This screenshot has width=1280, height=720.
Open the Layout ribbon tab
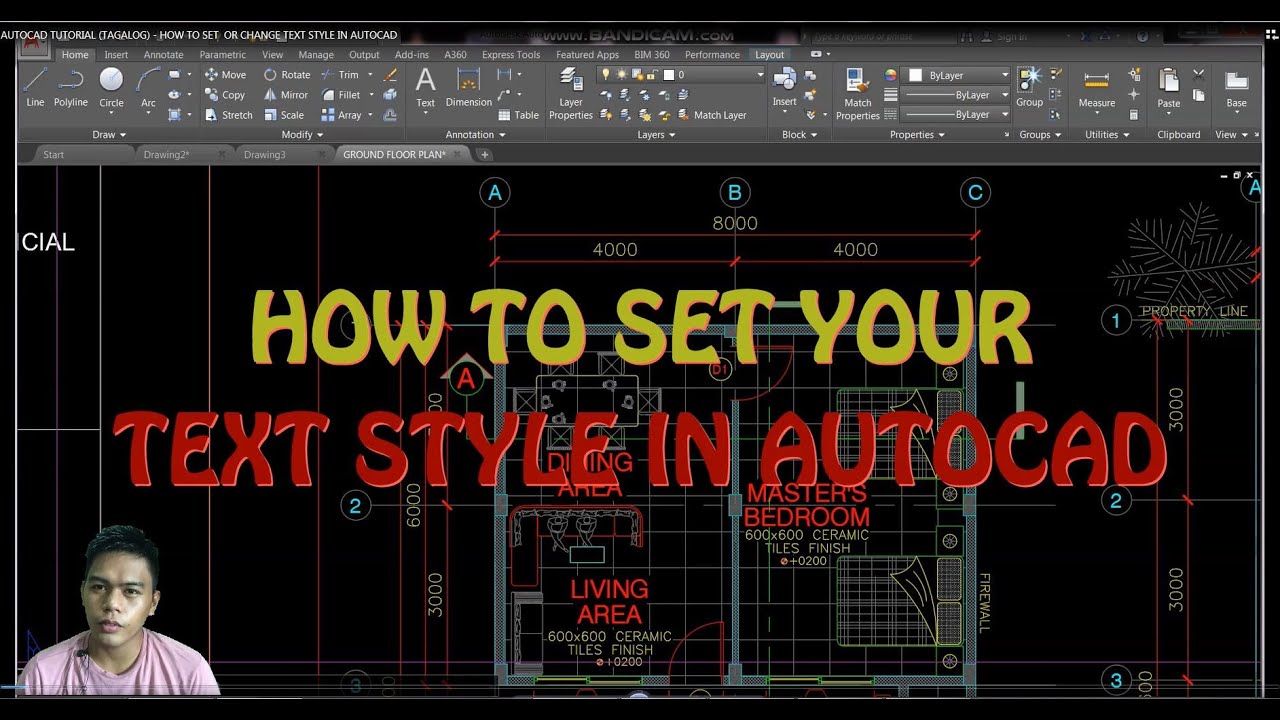click(x=770, y=55)
